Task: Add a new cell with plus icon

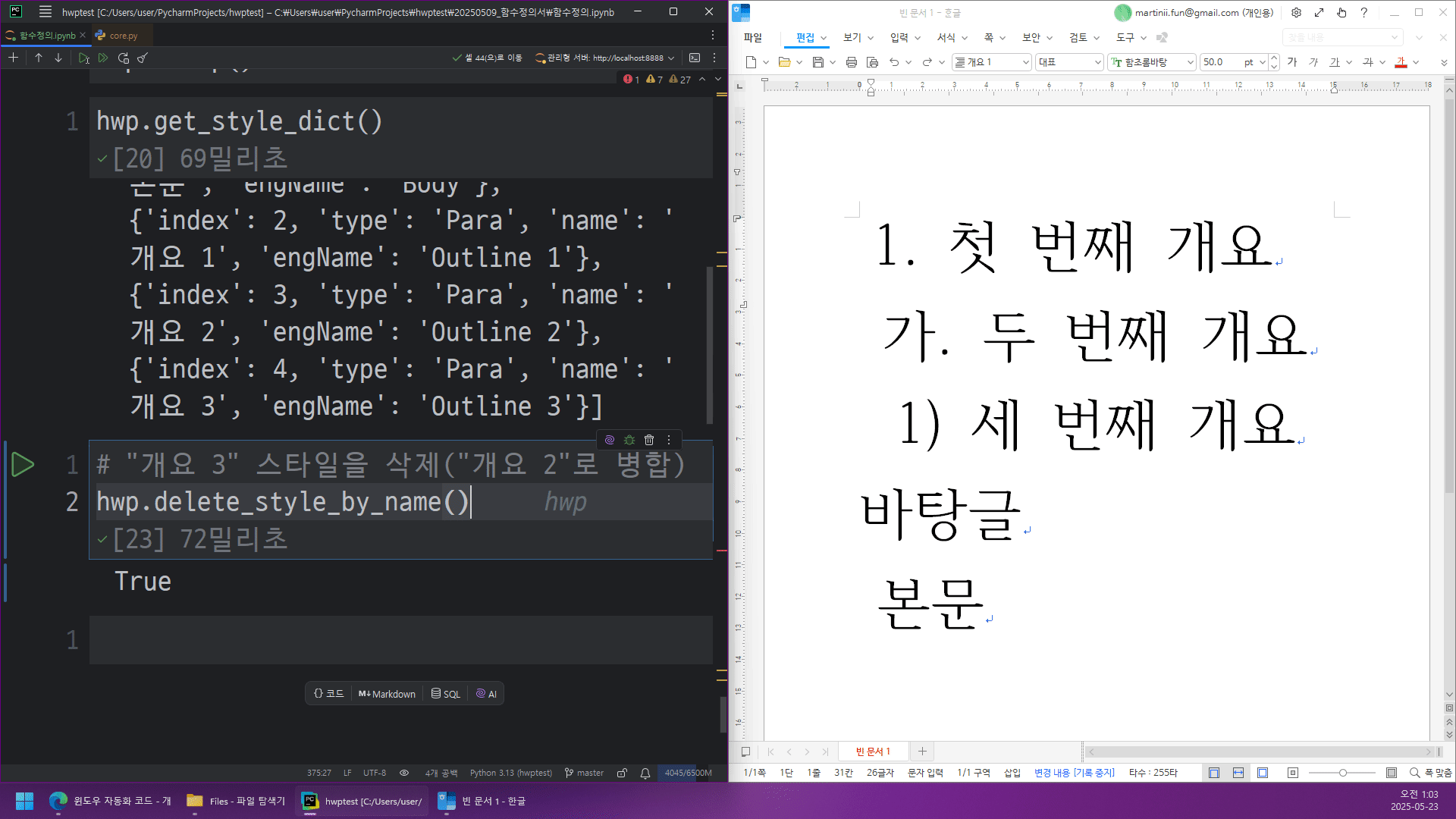Action: [13, 58]
